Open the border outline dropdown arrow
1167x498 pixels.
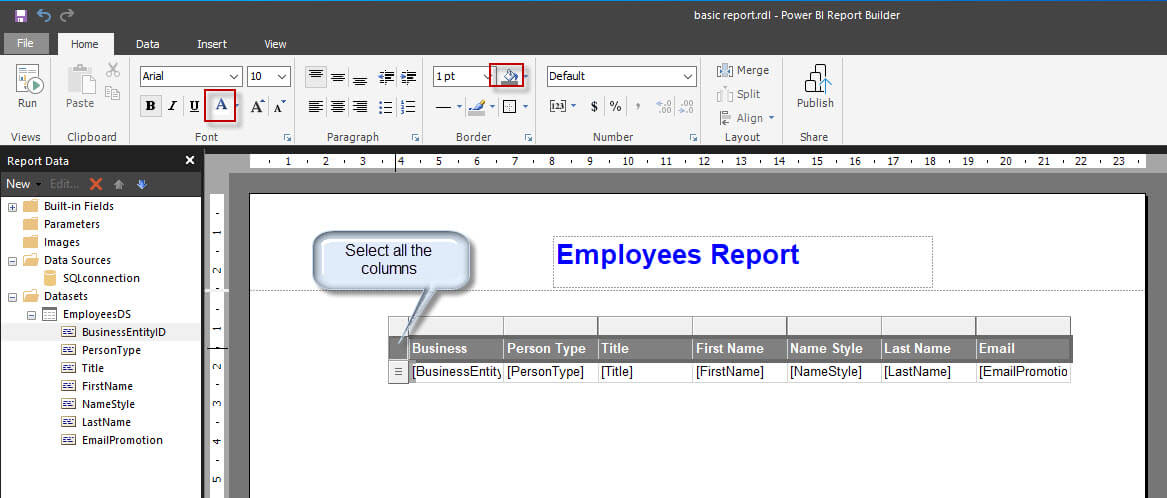point(525,106)
